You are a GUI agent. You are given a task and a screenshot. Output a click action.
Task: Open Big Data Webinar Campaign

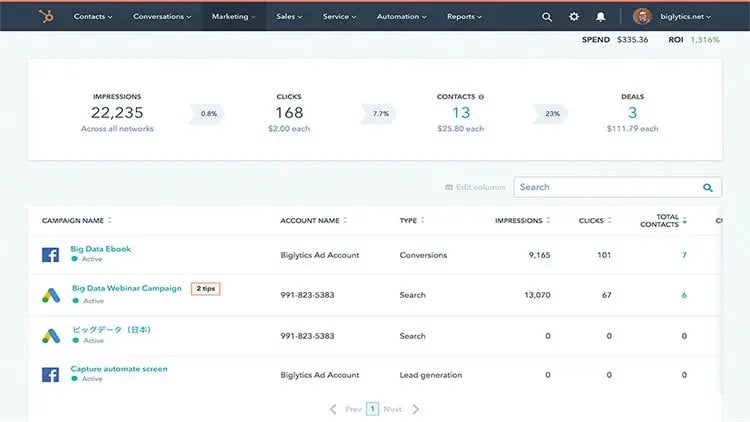pos(127,288)
